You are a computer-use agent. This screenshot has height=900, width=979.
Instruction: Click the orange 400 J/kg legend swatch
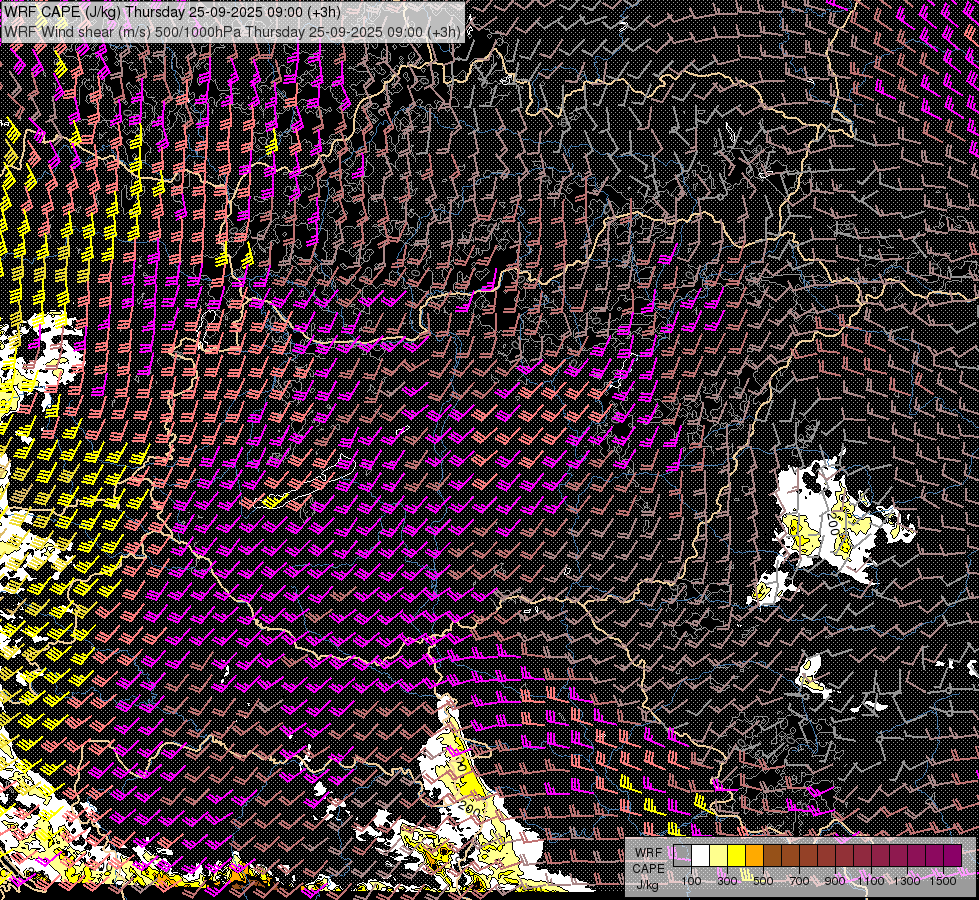point(754,855)
